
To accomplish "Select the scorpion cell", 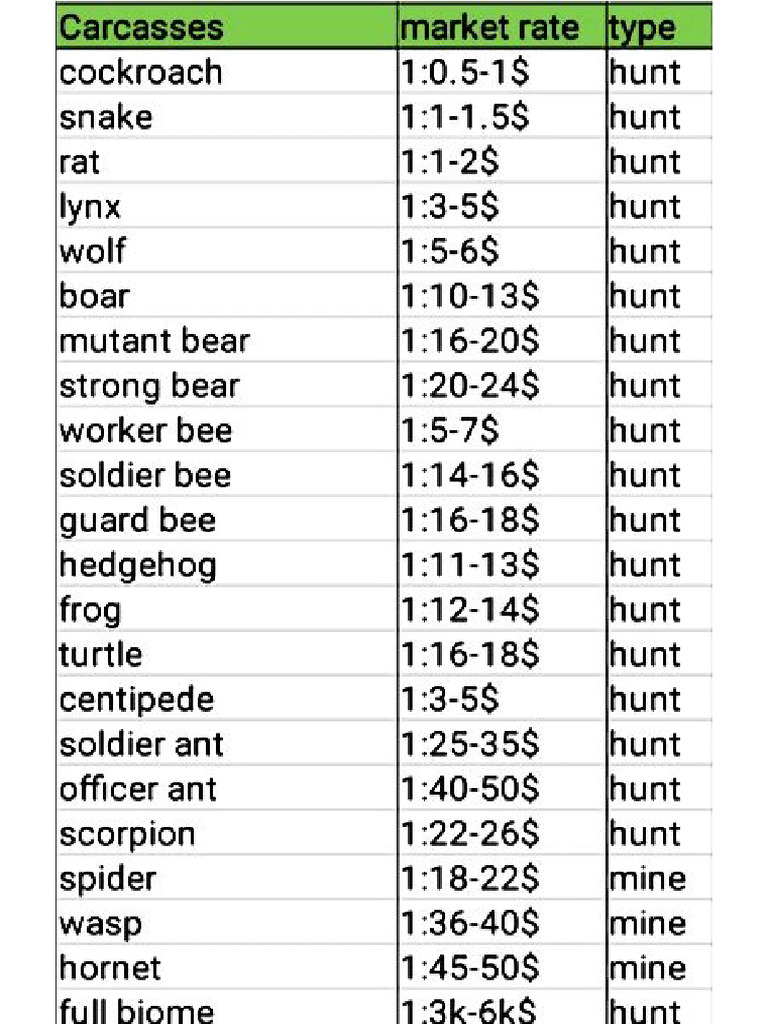I will 127,834.
